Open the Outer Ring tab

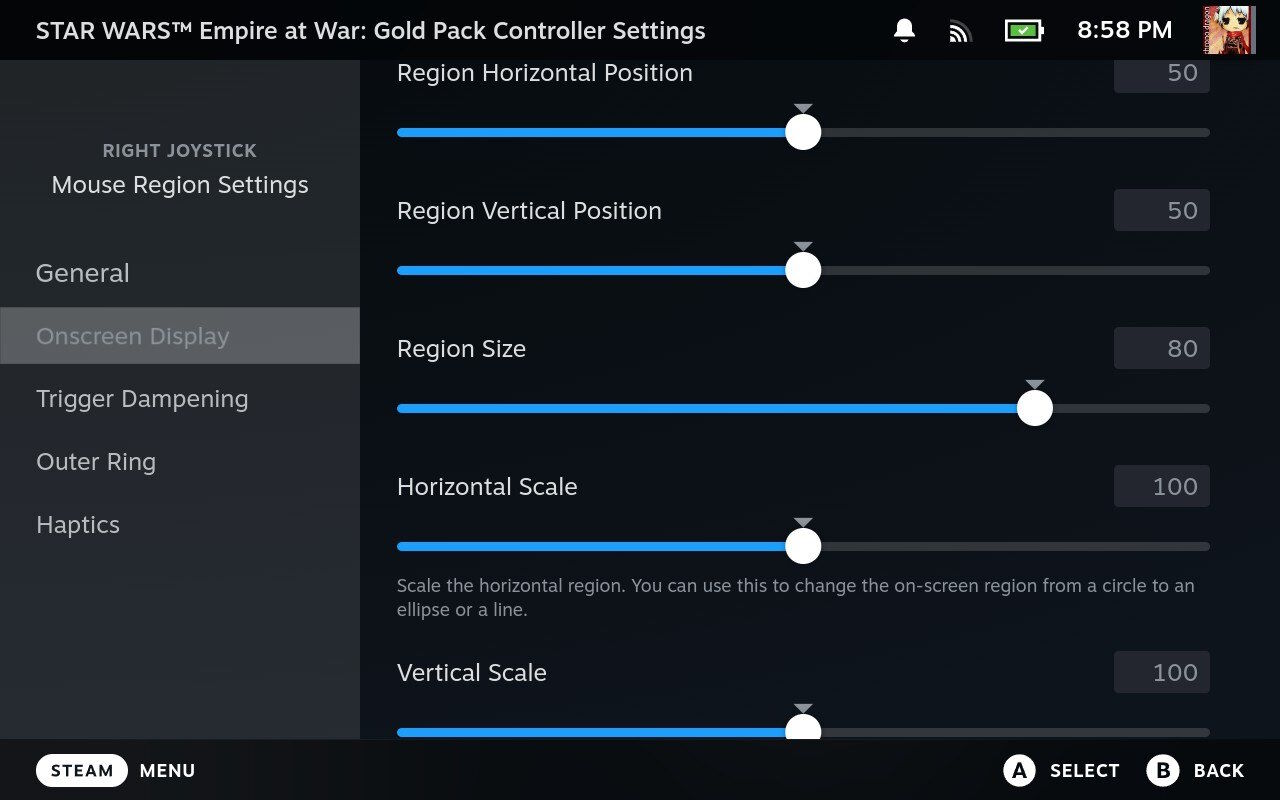pos(96,462)
